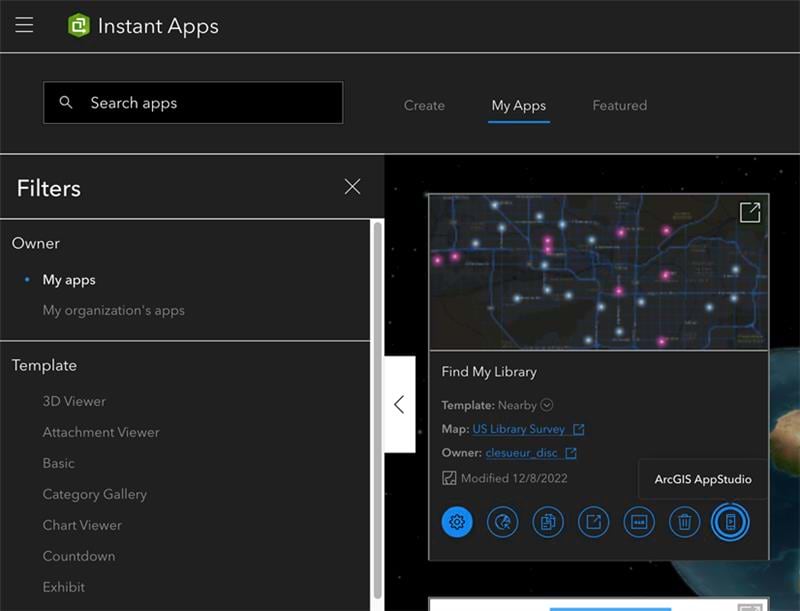Switch to the Create tab
800x611 pixels.
(x=424, y=106)
